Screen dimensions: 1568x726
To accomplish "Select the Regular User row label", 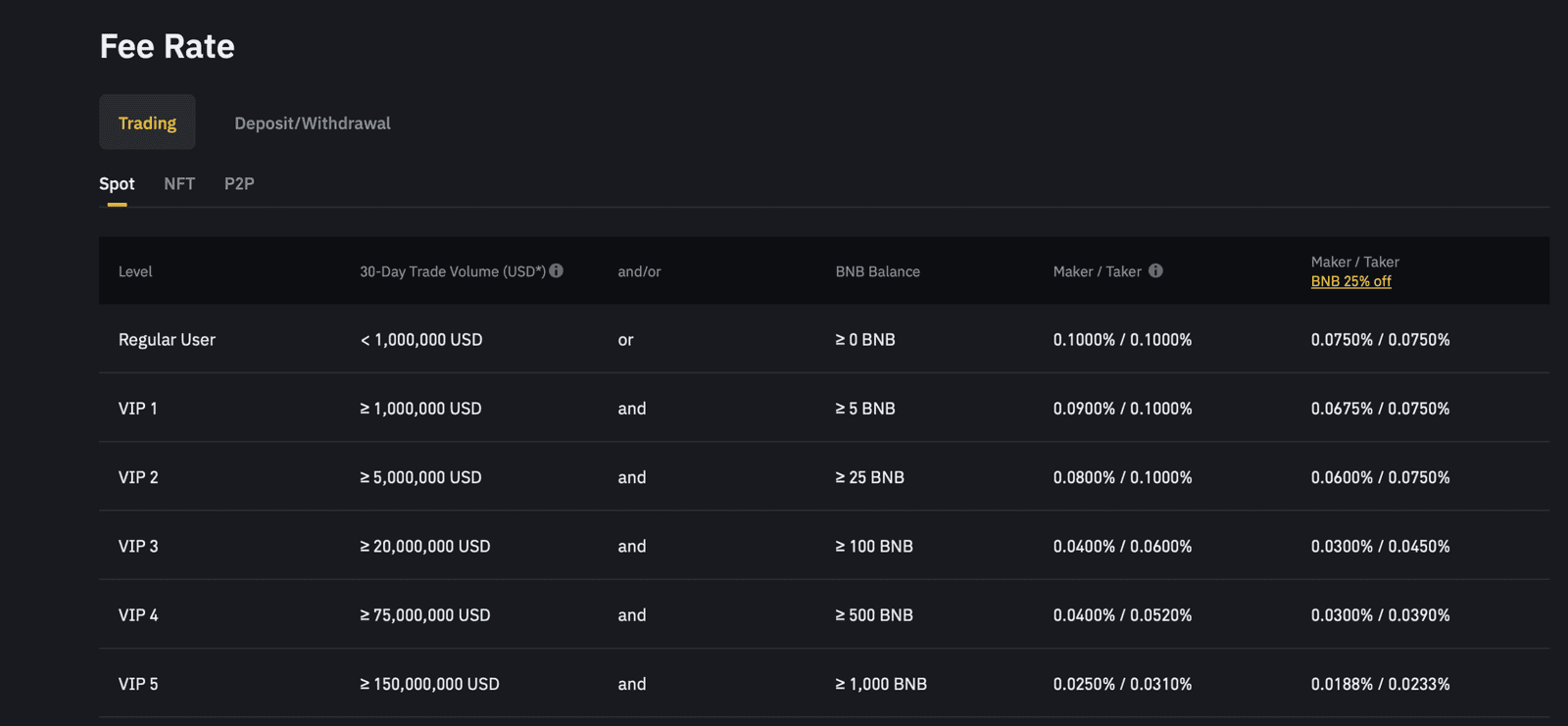I will 167,340.
